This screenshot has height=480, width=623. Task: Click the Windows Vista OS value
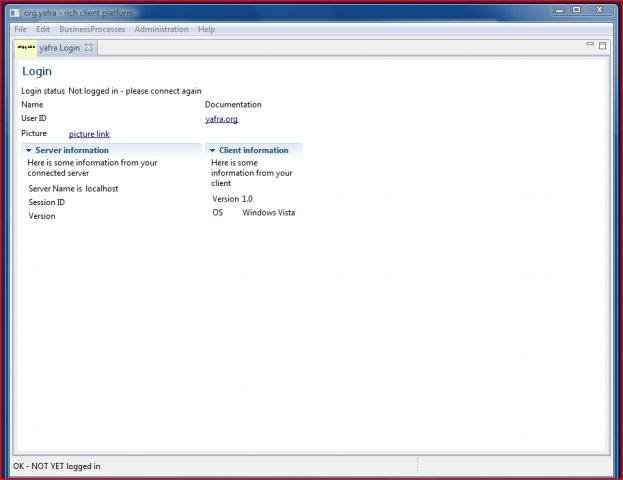point(269,213)
